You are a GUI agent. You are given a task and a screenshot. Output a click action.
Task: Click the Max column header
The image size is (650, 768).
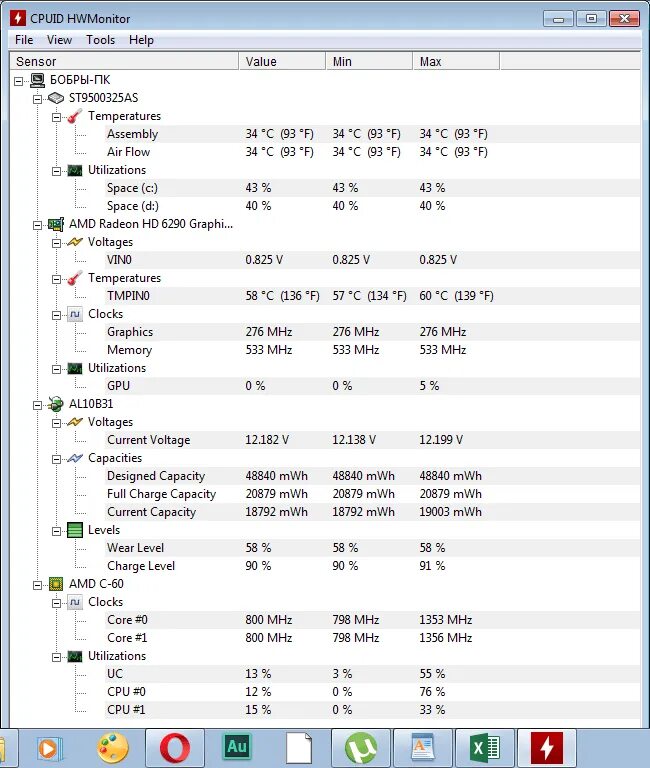point(456,62)
